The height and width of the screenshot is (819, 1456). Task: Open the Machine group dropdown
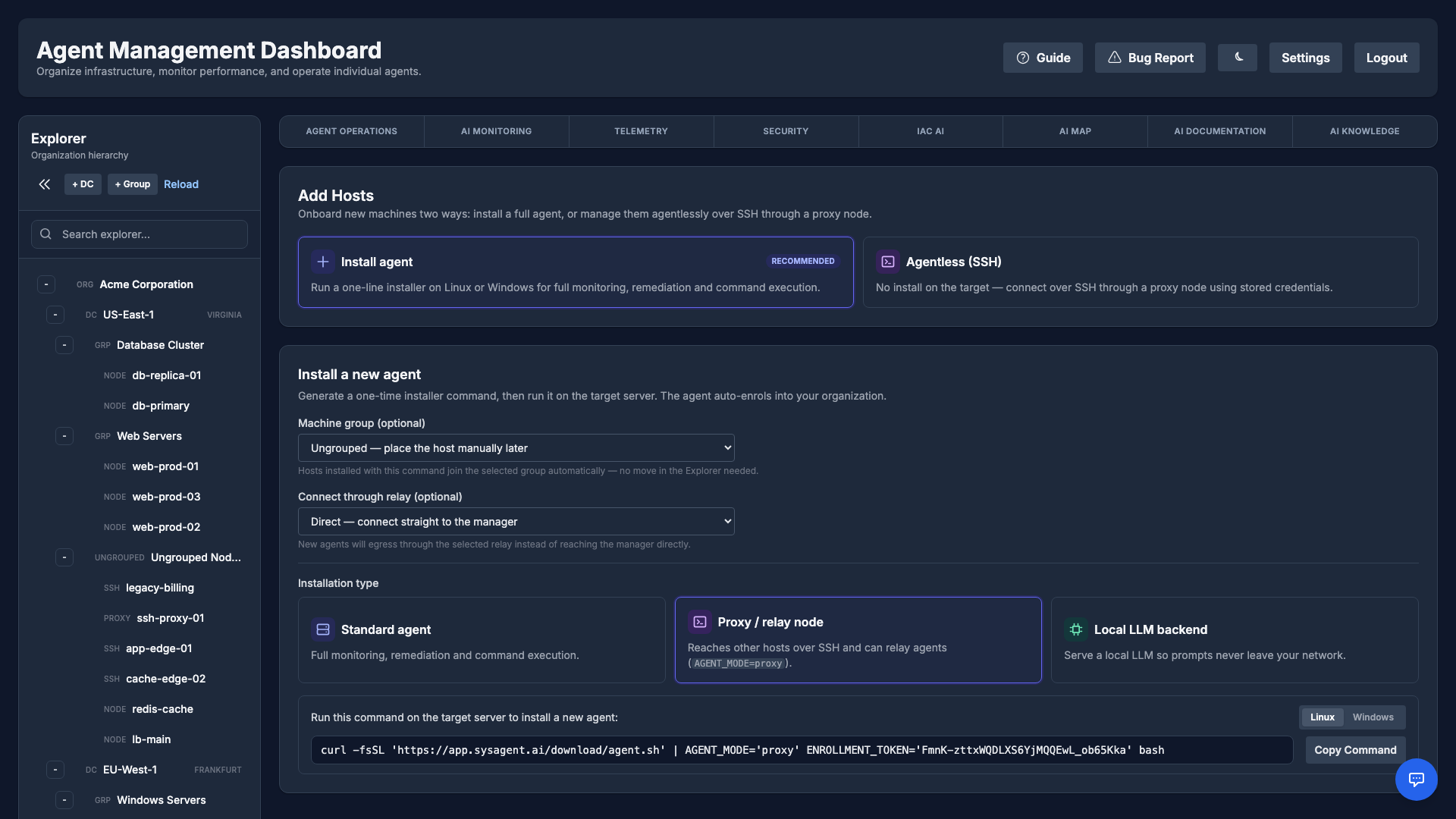[x=516, y=448]
